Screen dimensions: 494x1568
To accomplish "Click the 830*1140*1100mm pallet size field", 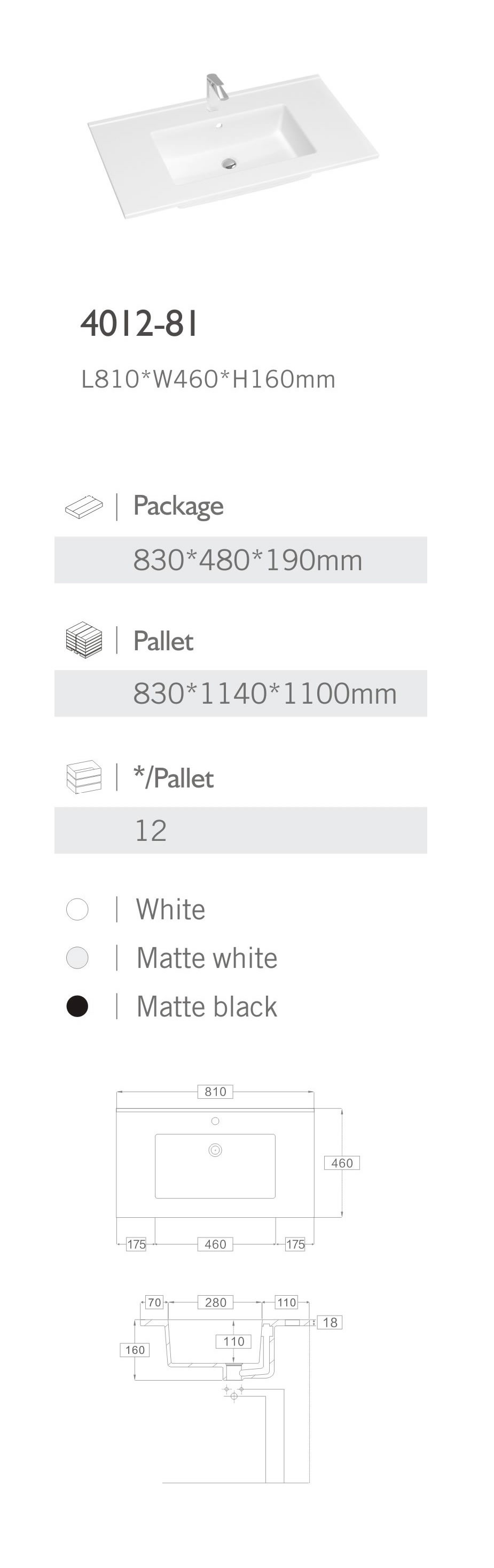I will click(264, 694).
